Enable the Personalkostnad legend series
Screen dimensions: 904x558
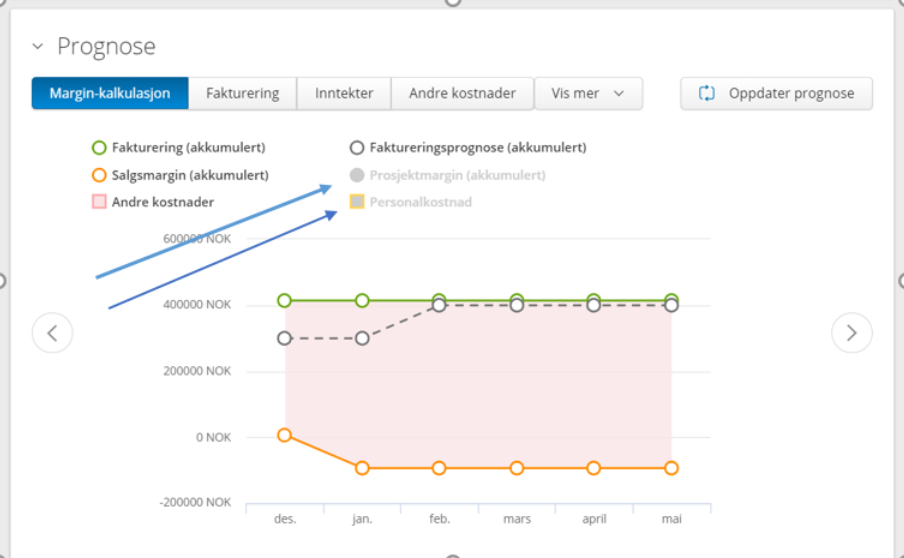[411, 202]
